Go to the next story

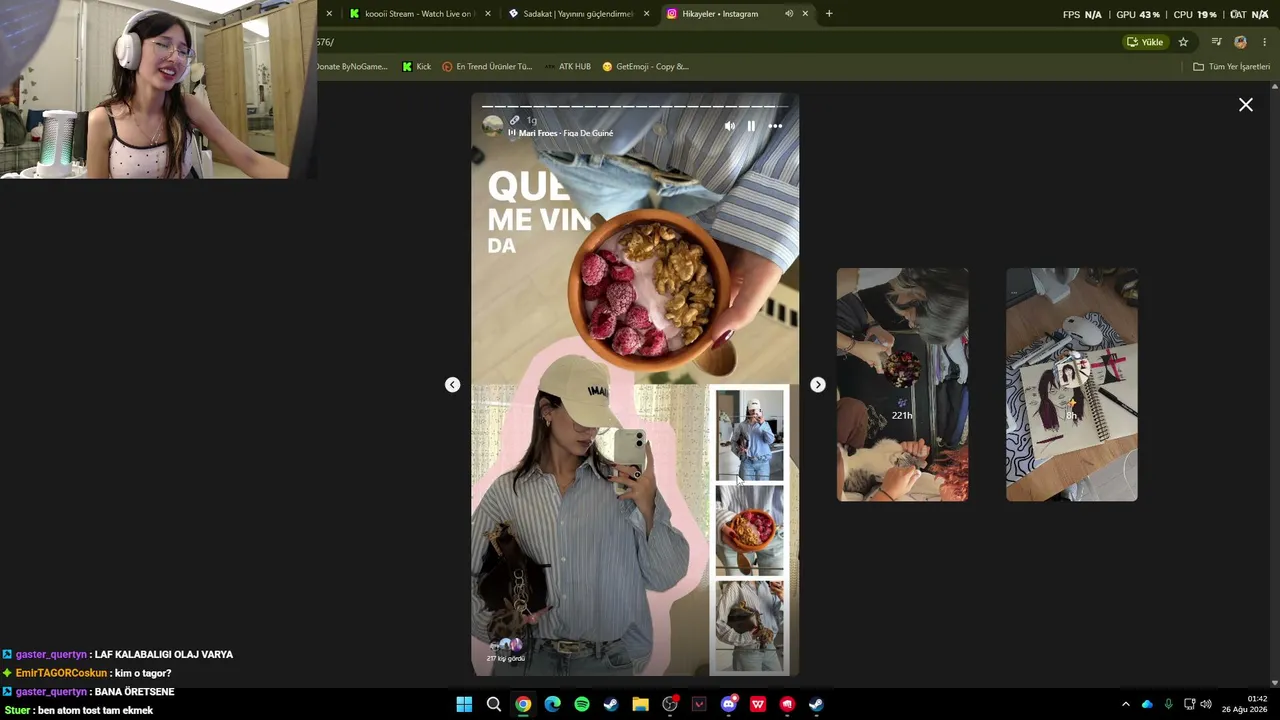click(818, 385)
